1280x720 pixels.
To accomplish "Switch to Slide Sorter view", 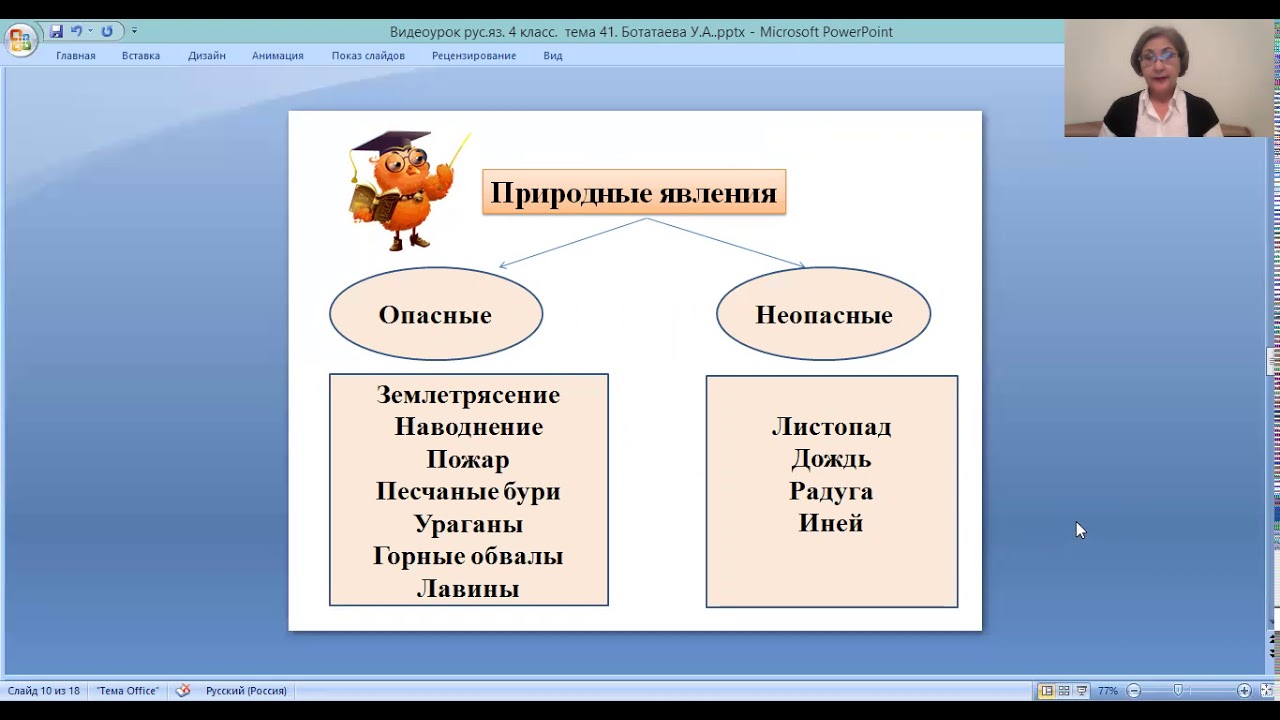I will [1064, 691].
